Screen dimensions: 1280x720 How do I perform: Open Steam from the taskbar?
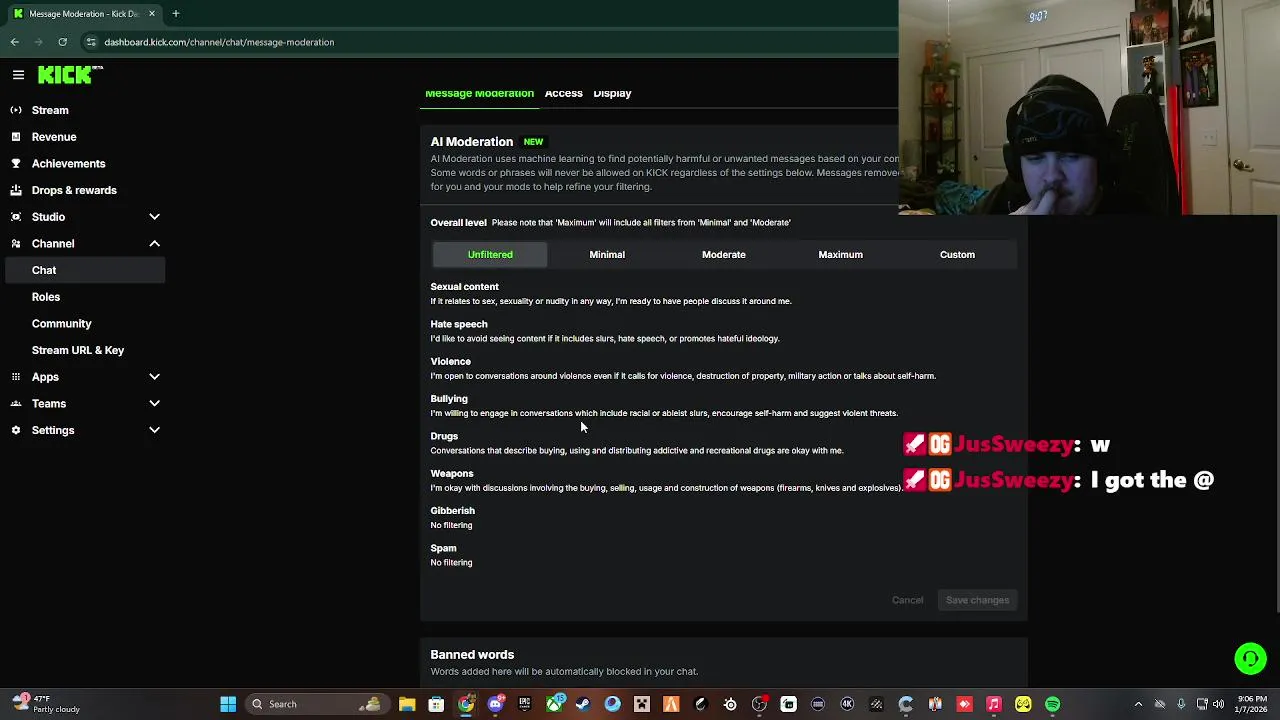(583, 704)
